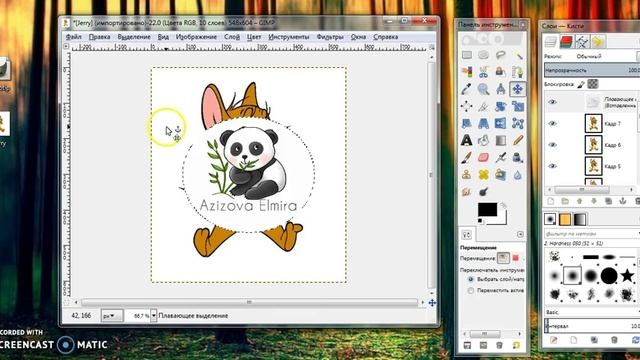Choose the 'Выбрать слой/направляющую' radio option

pyautogui.click(x=471, y=280)
